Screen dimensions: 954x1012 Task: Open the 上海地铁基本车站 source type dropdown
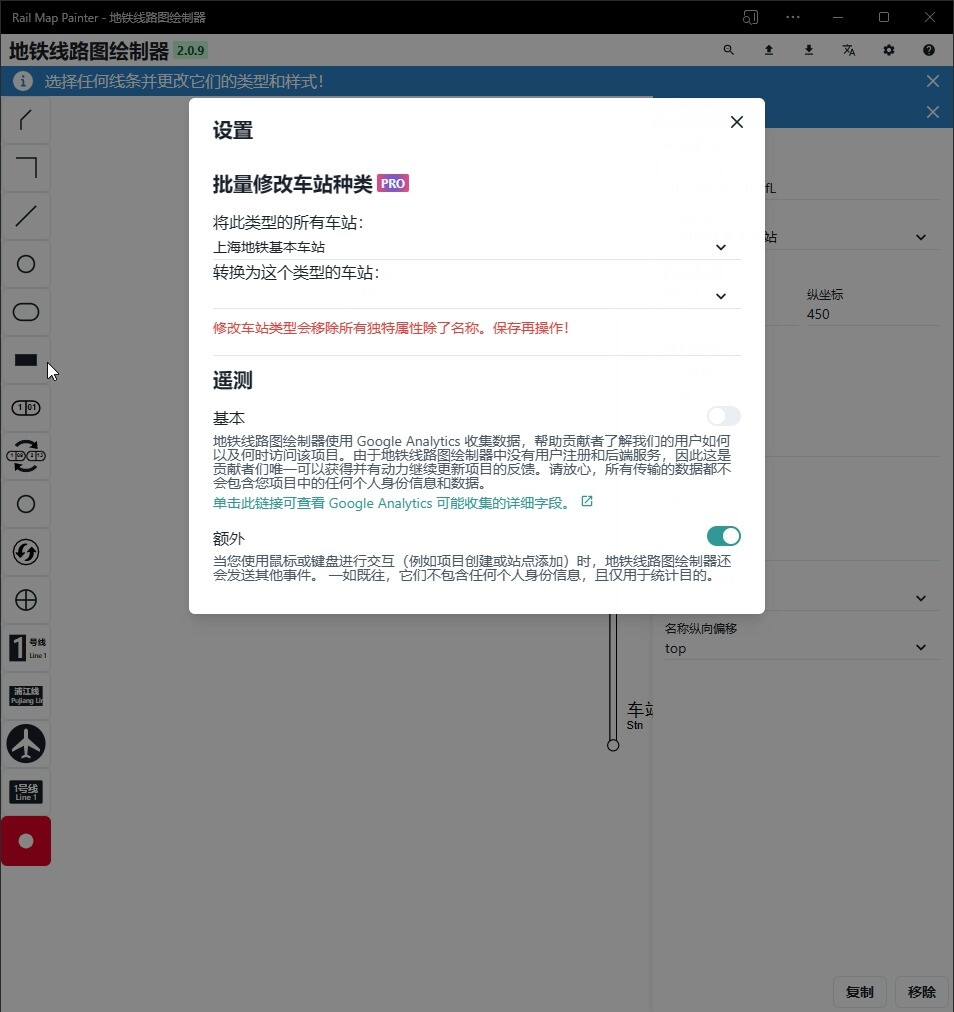click(x=476, y=247)
